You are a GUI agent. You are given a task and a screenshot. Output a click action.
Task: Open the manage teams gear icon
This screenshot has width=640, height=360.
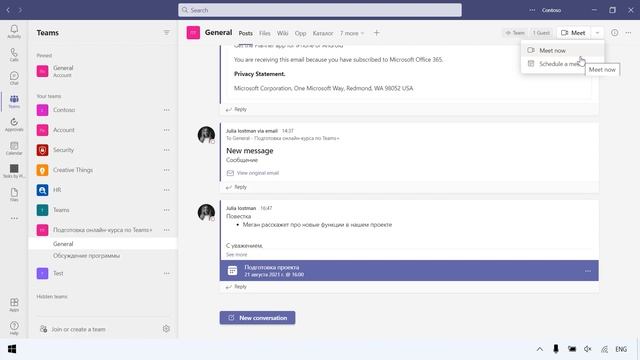166,329
